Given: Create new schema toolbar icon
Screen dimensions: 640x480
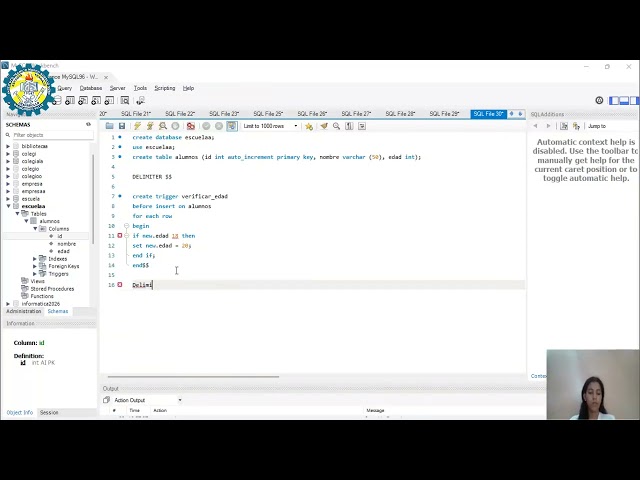Looking at the screenshot, I should click(57, 100).
